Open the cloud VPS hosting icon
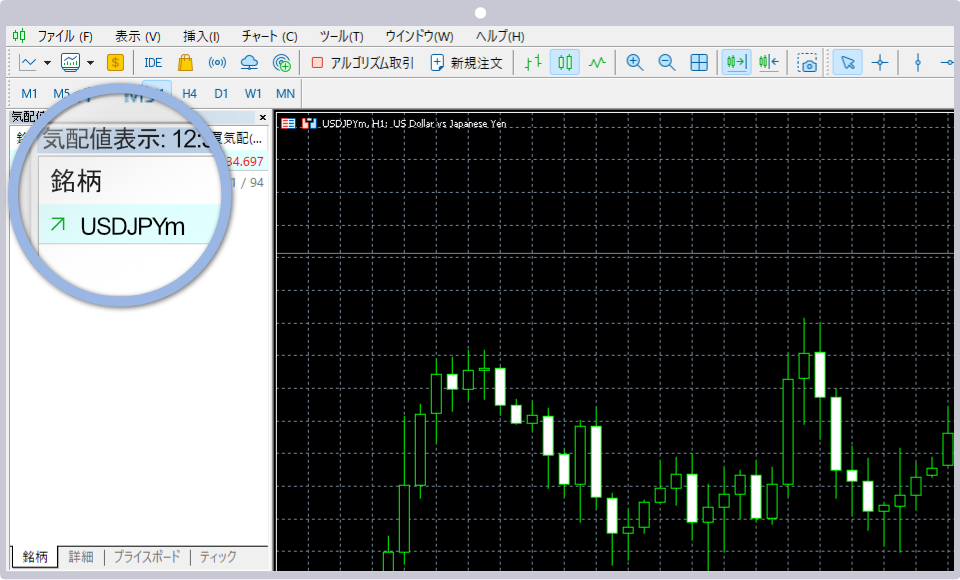960x580 pixels. point(249,62)
